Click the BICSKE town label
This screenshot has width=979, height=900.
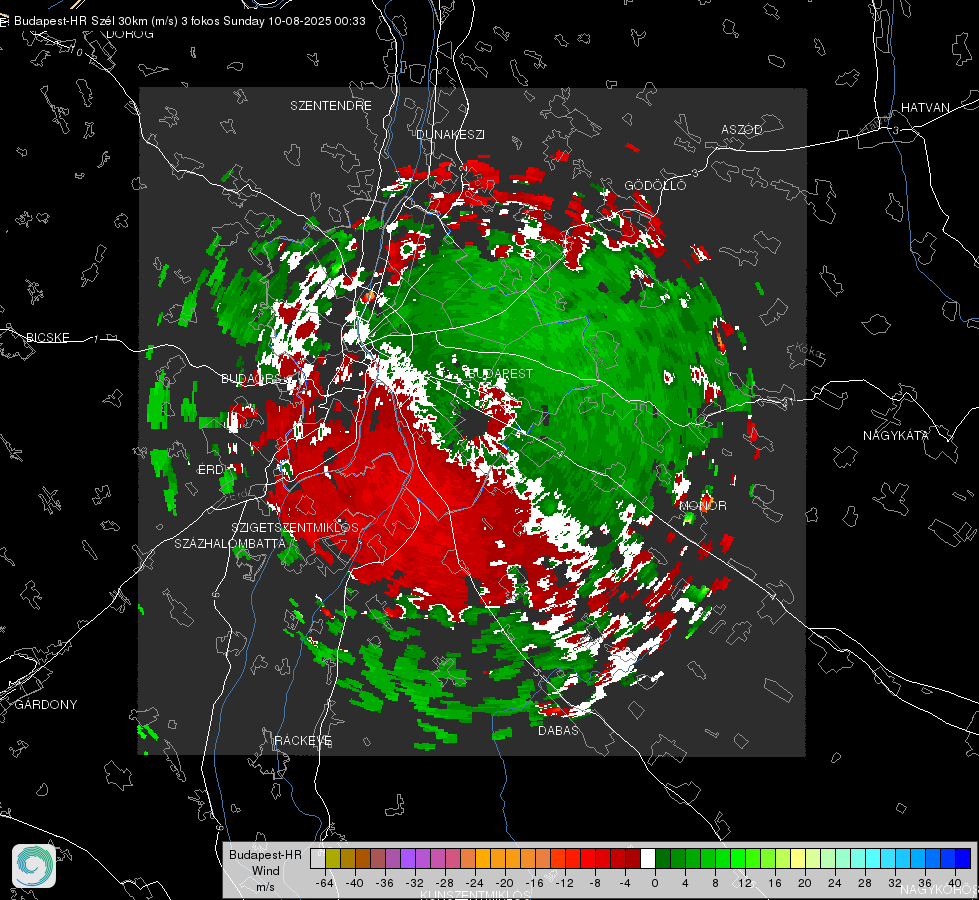[x=47, y=338]
